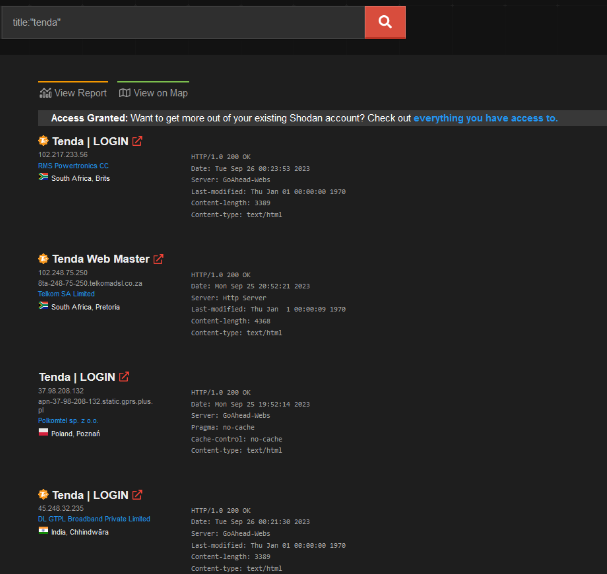Select hostname 8ta-248-75-250.telkomadsl.co.za
The height and width of the screenshot is (574, 607).
pyautogui.click(x=90, y=283)
